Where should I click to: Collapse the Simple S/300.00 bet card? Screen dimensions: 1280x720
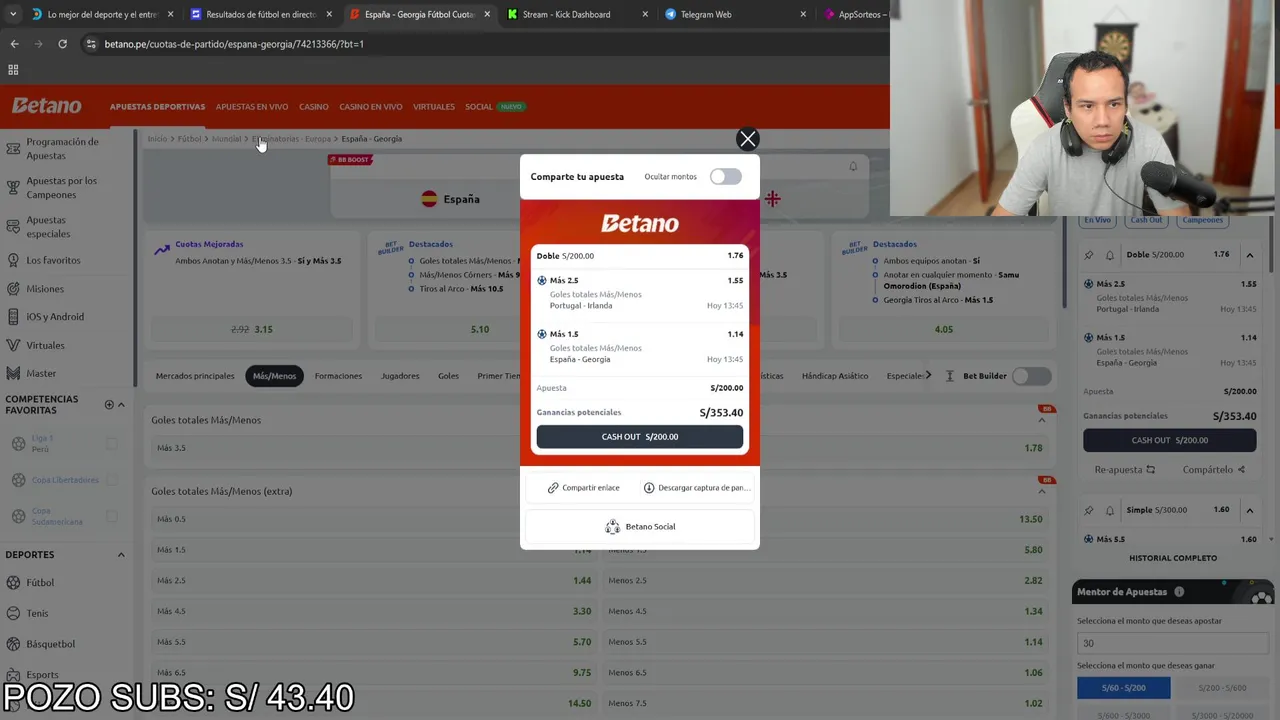pos(1249,511)
